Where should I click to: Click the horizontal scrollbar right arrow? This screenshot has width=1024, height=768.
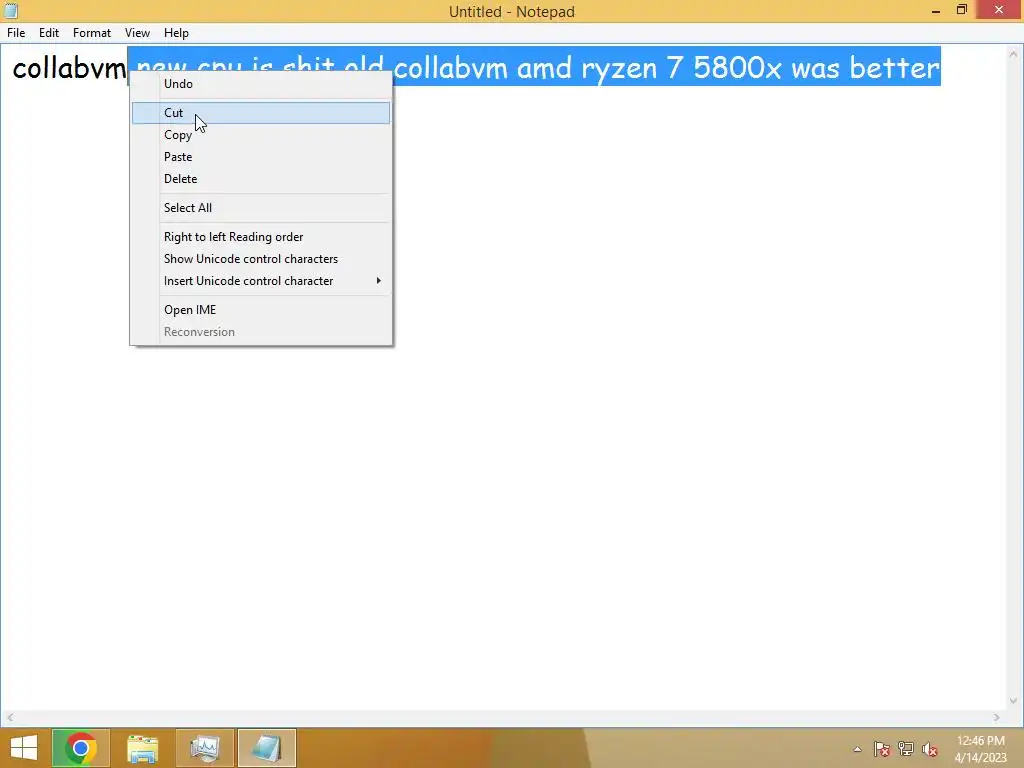click(997, 717)
